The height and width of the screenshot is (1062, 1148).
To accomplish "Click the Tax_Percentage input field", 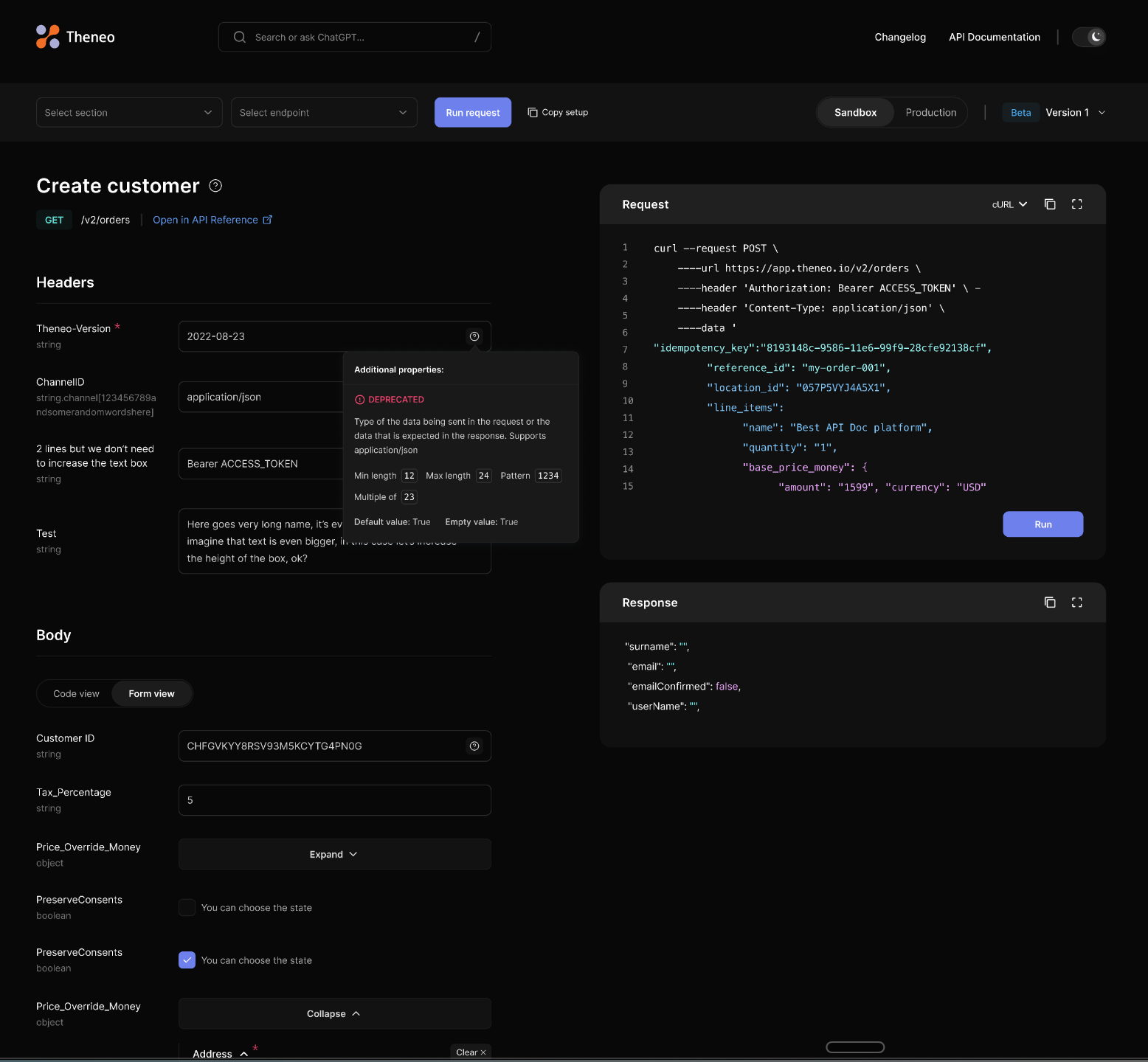I will click(x=334, y=800).
